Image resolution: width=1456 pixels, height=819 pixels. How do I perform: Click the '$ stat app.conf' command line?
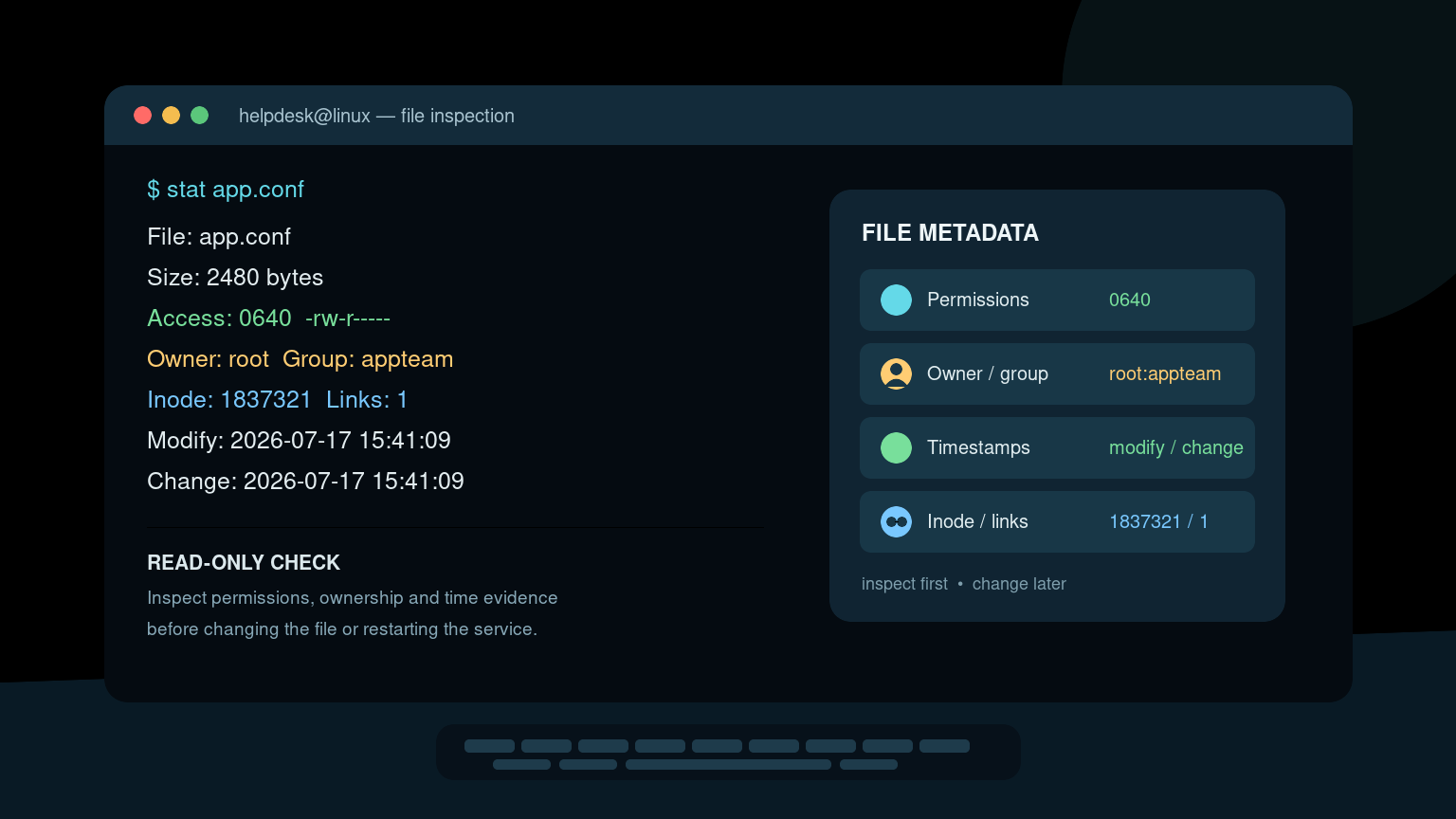(226, 190)
